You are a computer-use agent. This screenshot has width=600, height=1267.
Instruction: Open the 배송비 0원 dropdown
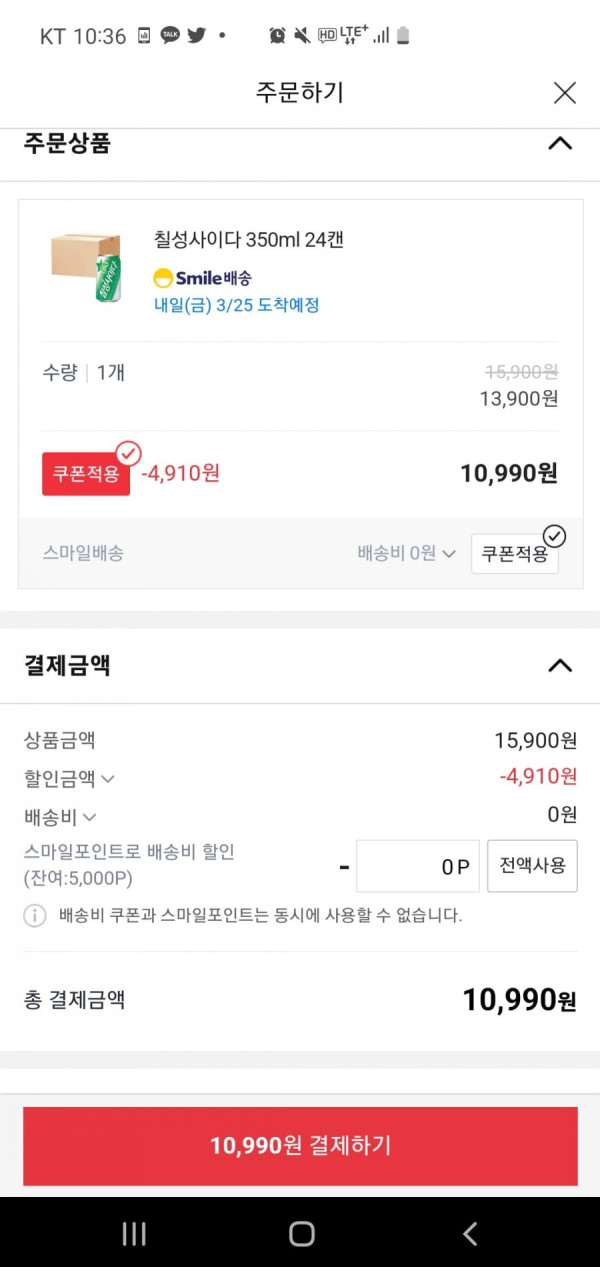coord(407,553)
